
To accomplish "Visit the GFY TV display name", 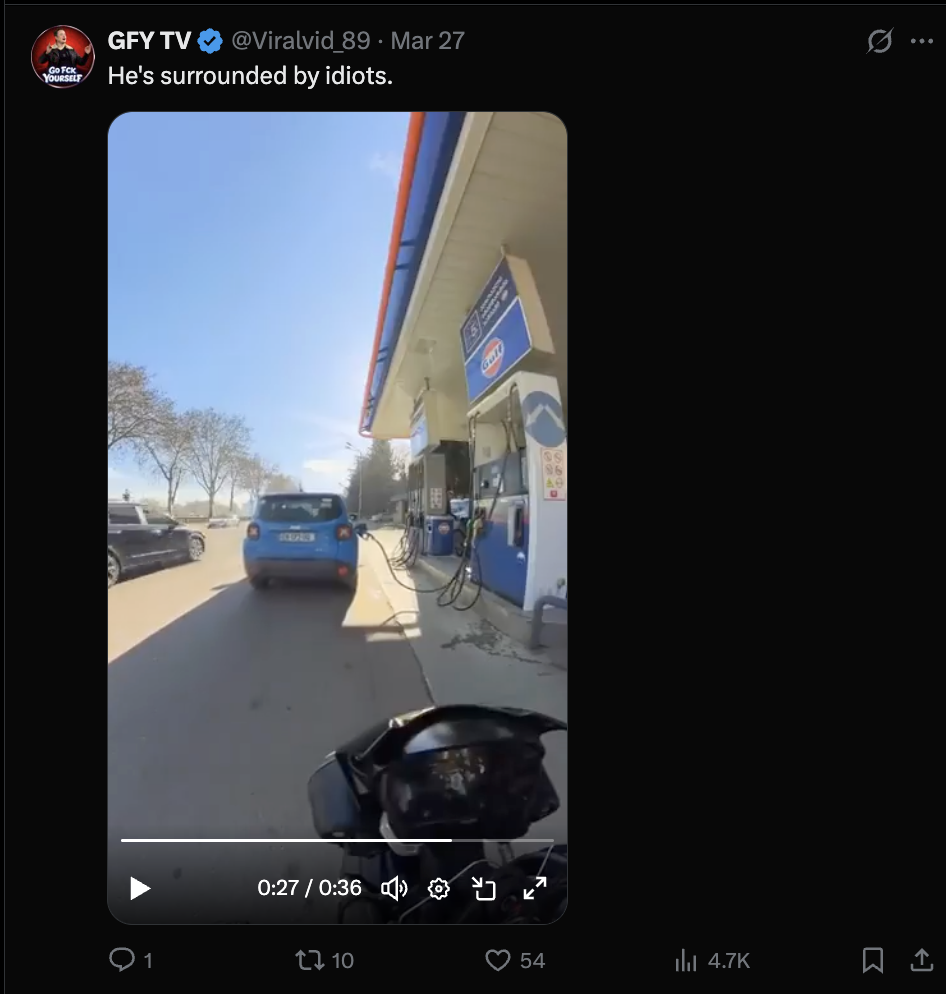I will pyautogui.click(x=149, y=41).
